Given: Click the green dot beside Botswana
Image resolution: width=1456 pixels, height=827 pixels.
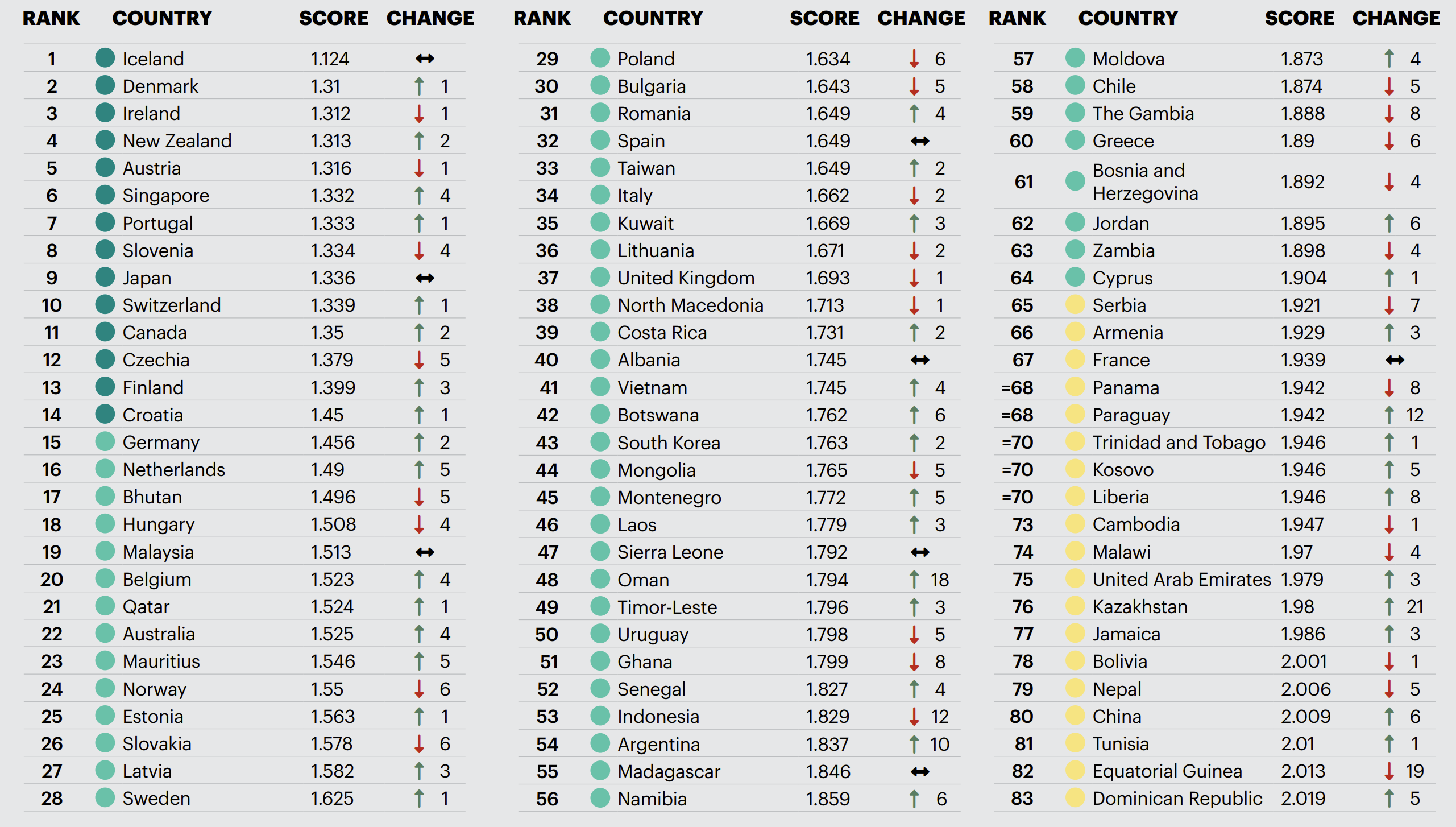Looking at the screenshot, I should [x=600, y=414].
